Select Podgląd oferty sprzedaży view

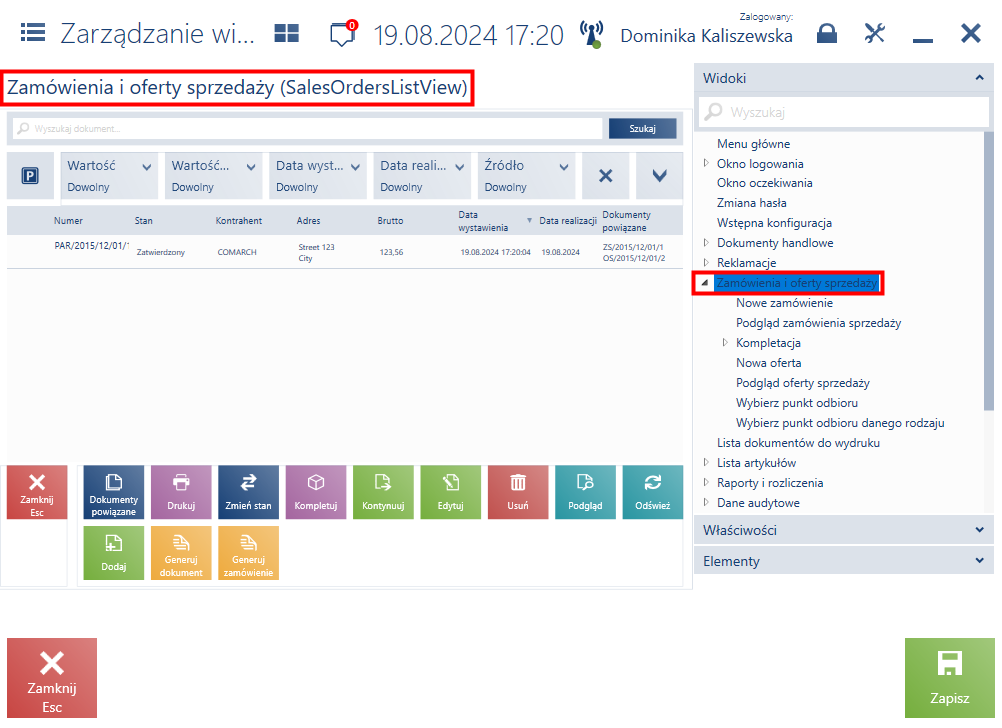[803, 383]
